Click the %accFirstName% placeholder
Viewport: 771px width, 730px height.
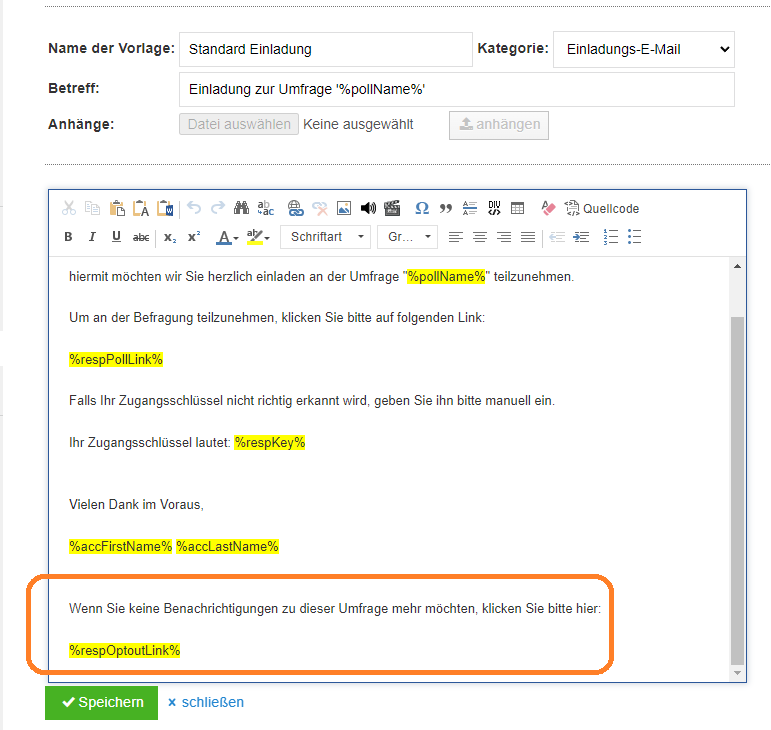pyautogui.click(x=120, y=546)
